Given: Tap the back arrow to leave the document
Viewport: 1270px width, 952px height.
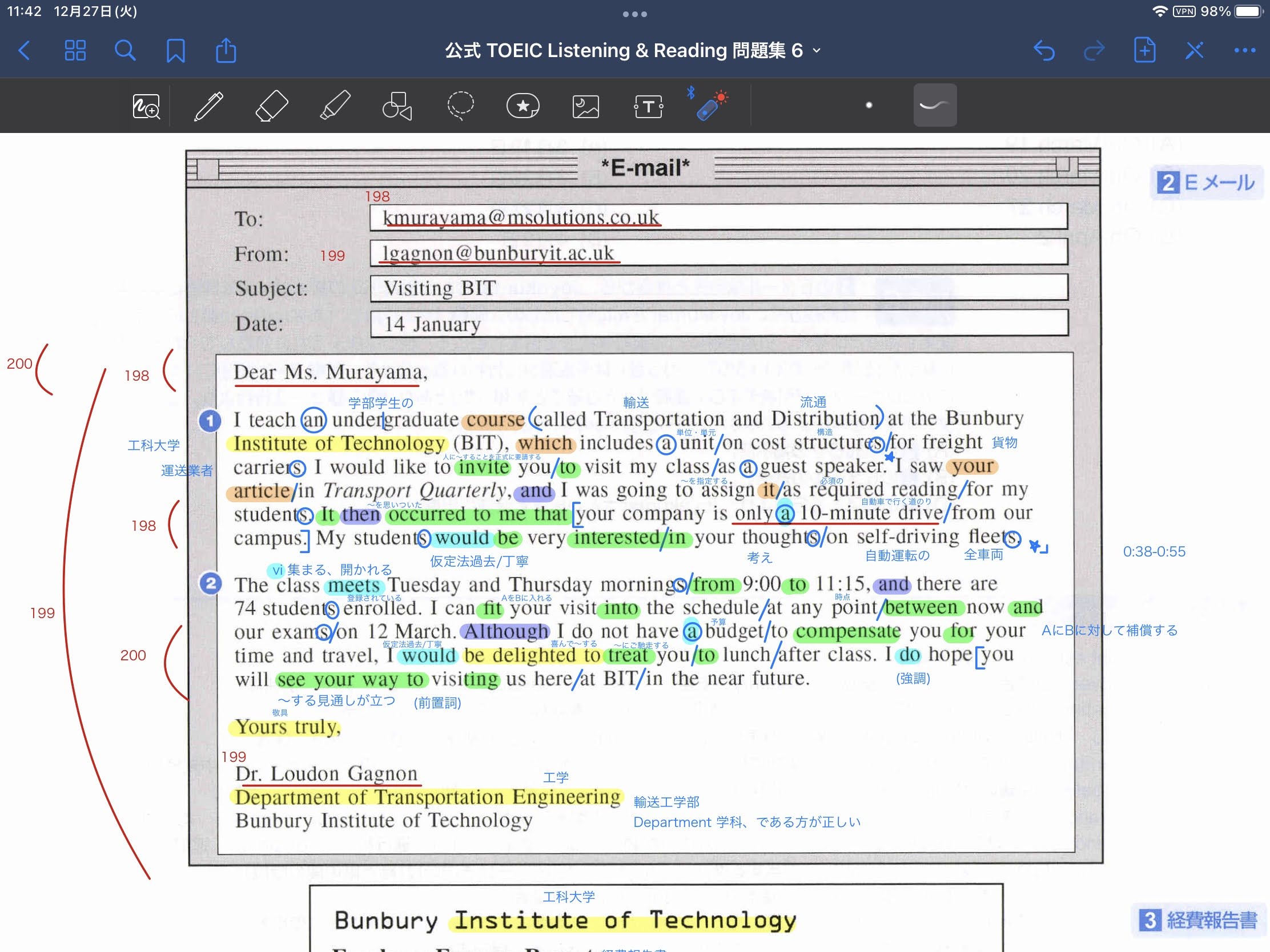Looking at the screenshot, I should (24, 50).
